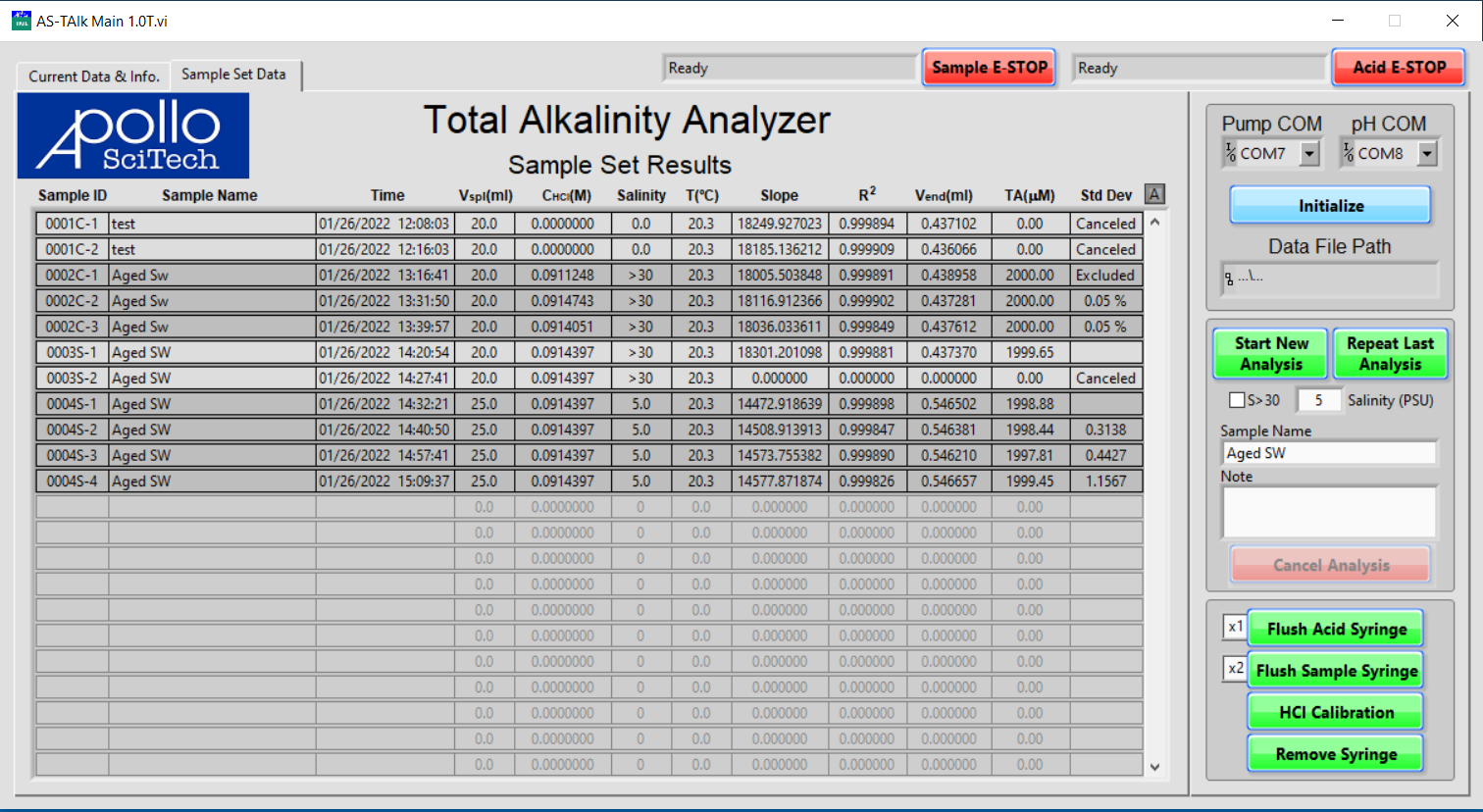Click the results table scroll-down arrow
Image resolution: width=1483 pixels, height=812 pixels.
tap(1154, 767)
